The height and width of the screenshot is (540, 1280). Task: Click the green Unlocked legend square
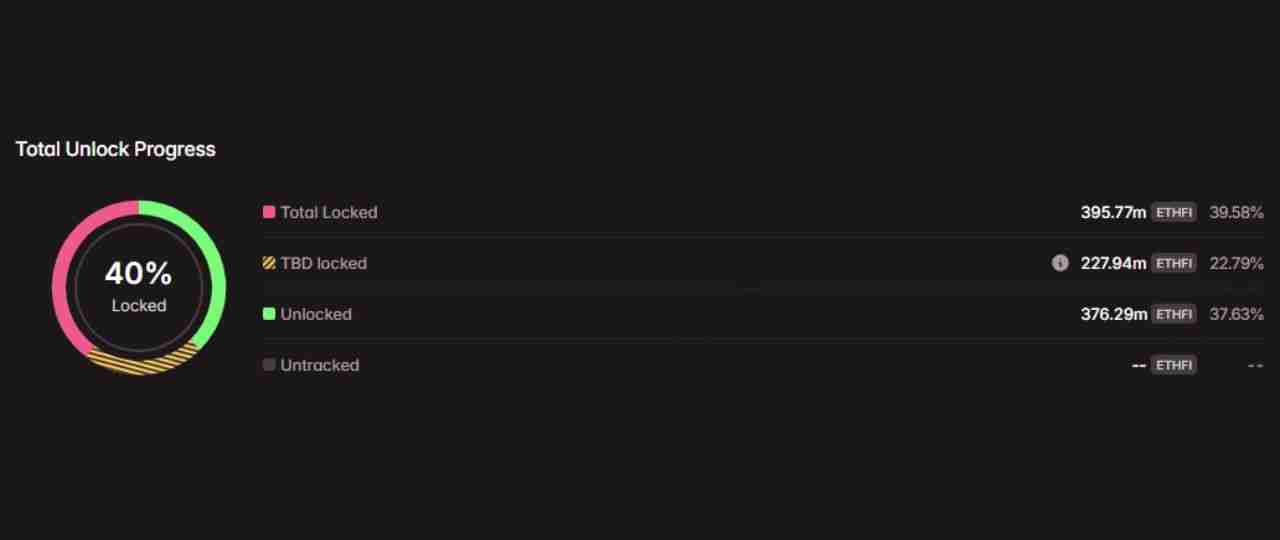[269, 314]
